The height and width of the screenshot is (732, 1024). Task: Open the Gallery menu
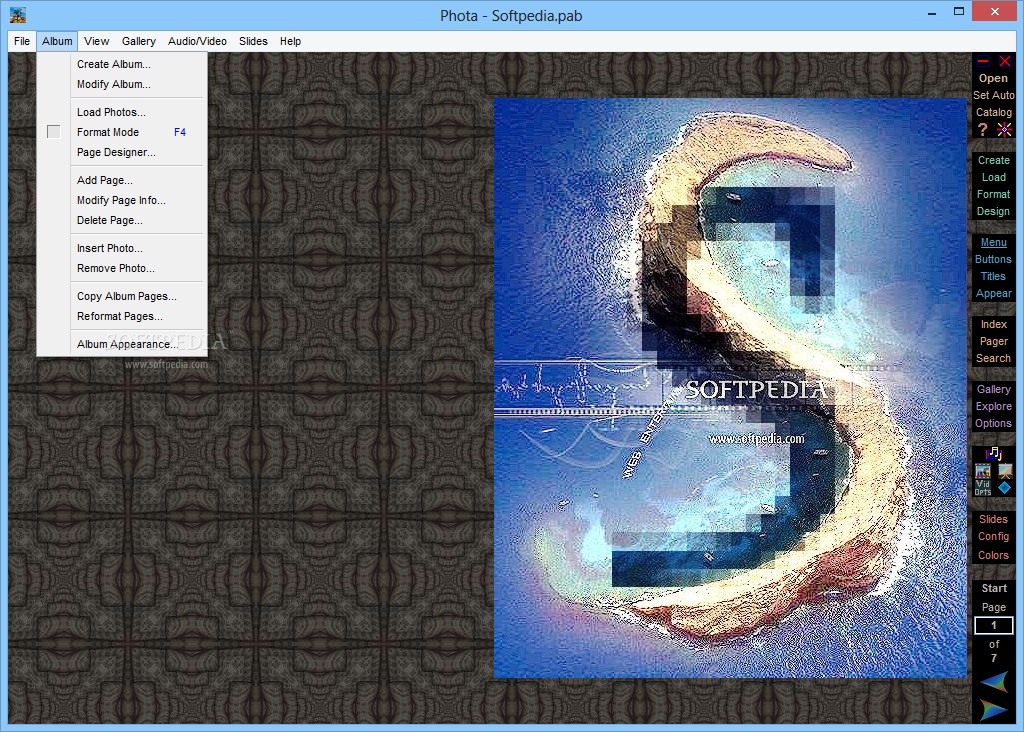pos(138,41)
